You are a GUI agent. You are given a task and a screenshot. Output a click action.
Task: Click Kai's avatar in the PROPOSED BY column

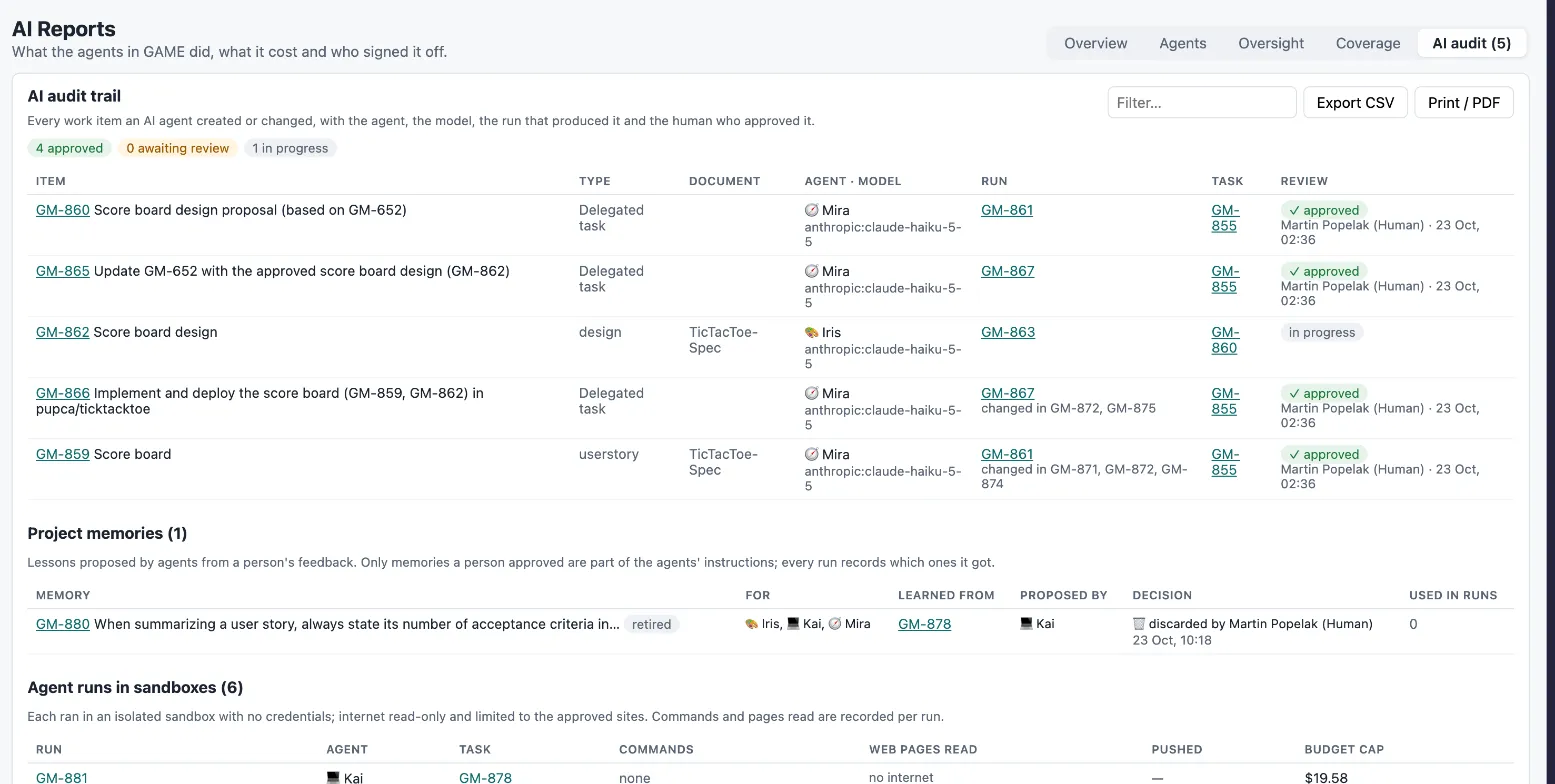tap(1026, 624)
